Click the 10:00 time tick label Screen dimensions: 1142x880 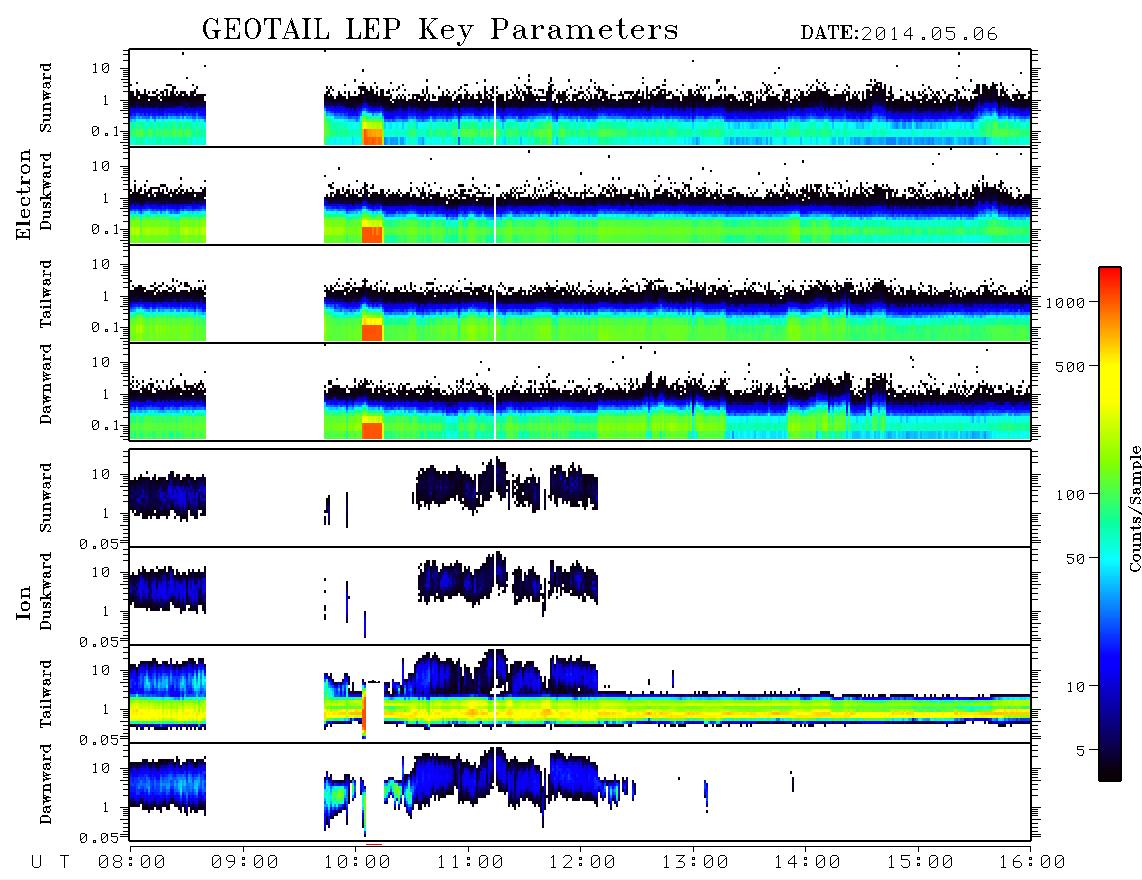point(357,863)
